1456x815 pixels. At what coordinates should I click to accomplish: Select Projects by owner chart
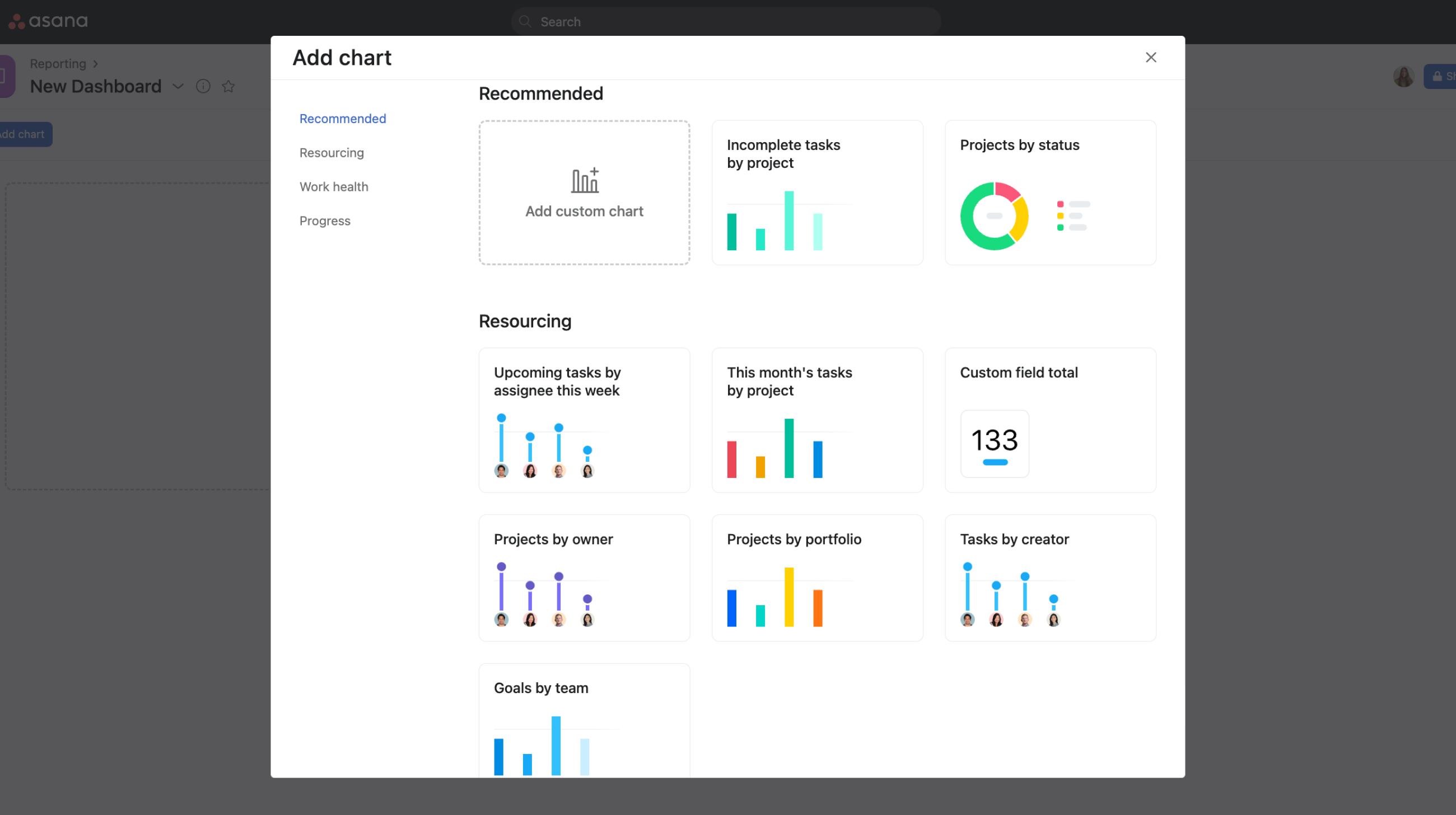pyautogui.click(x=583, y=577)
